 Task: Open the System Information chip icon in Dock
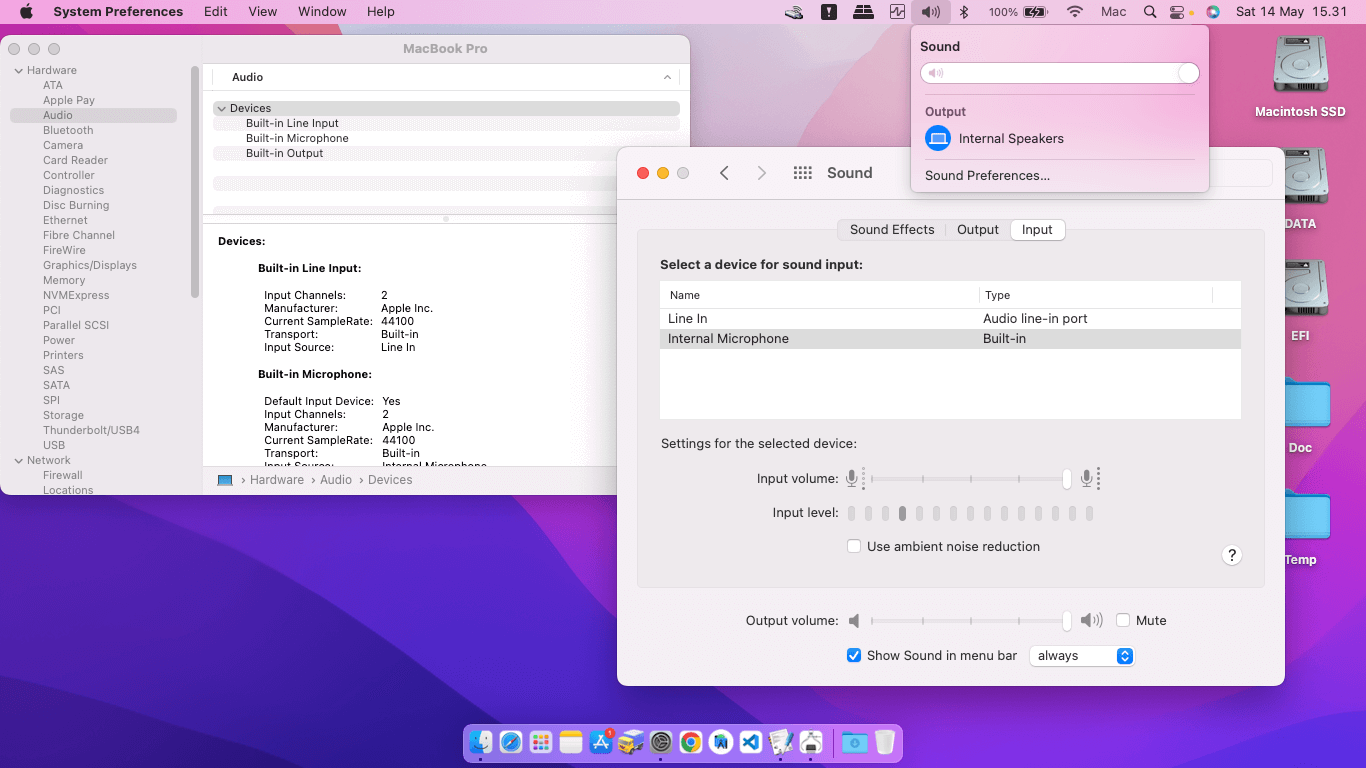pos(811,742)
